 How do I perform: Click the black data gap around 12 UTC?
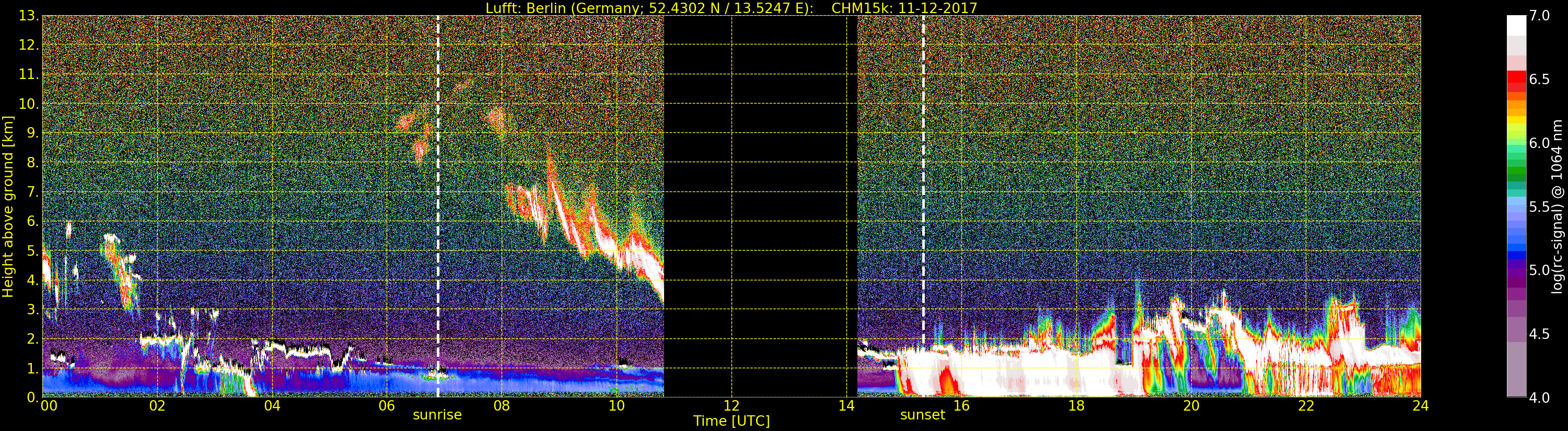pos(760,206)
